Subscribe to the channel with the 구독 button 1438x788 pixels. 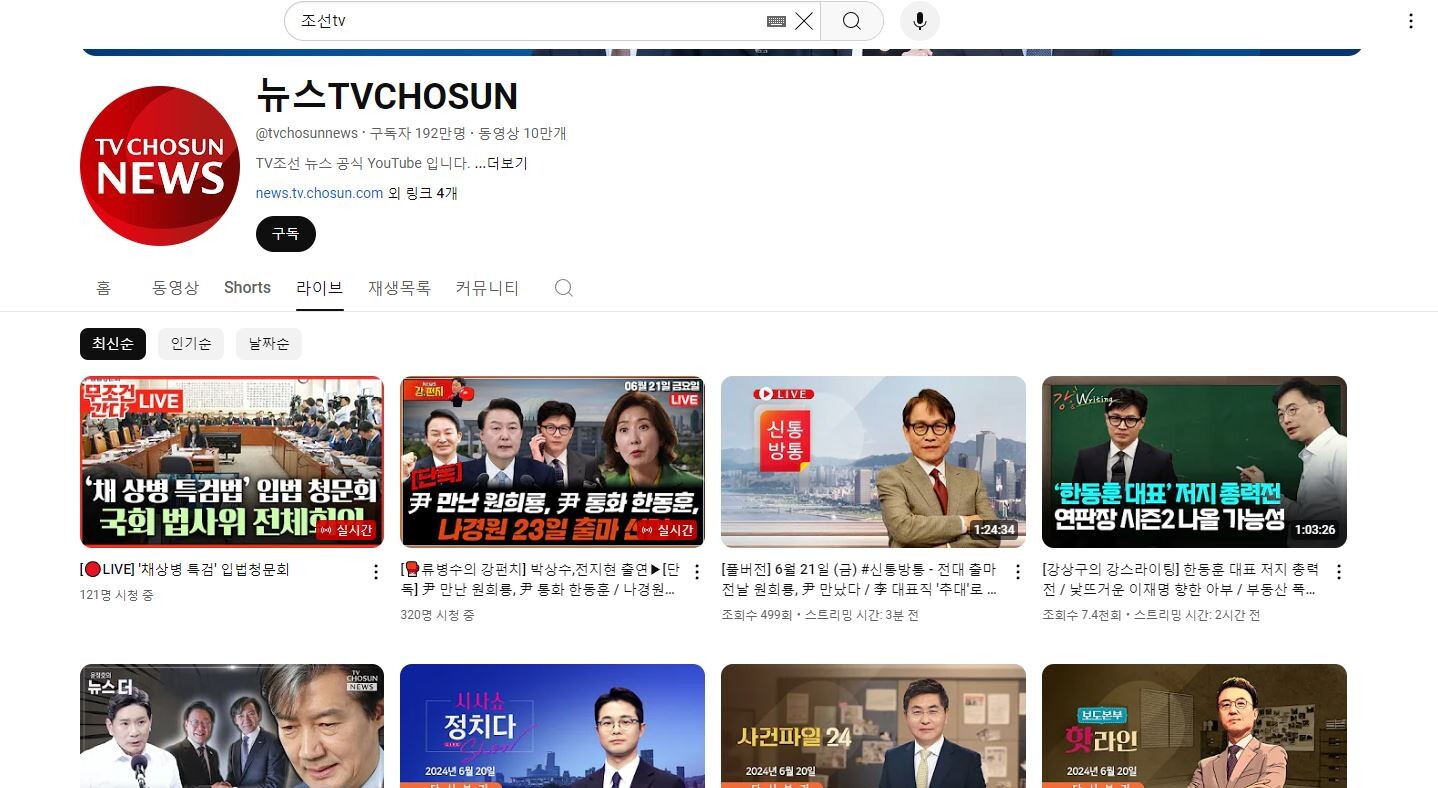(x=286, y=234)
